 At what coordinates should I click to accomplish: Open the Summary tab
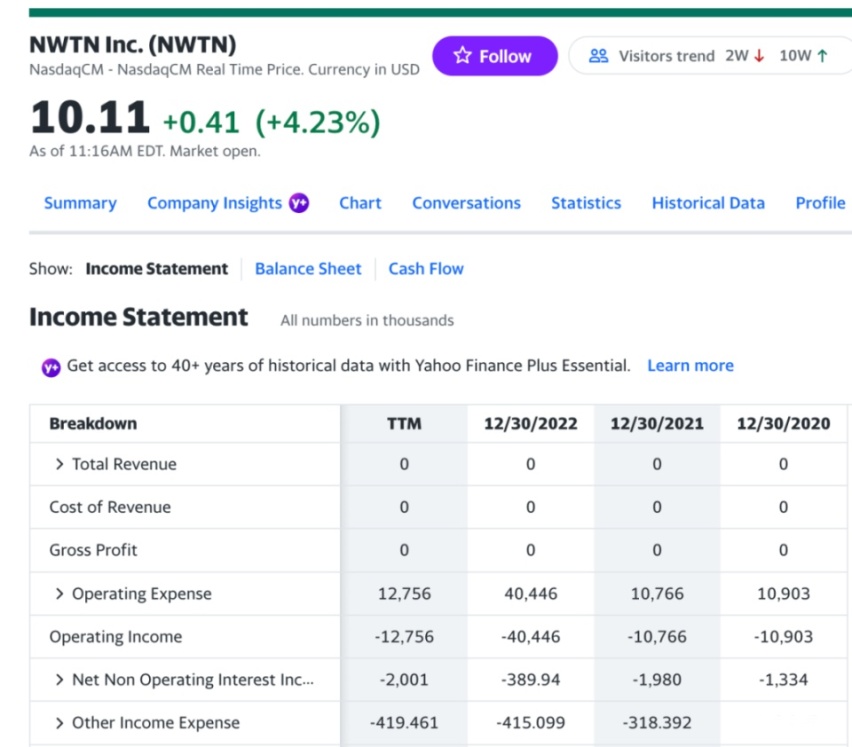[x=80, y=203]
